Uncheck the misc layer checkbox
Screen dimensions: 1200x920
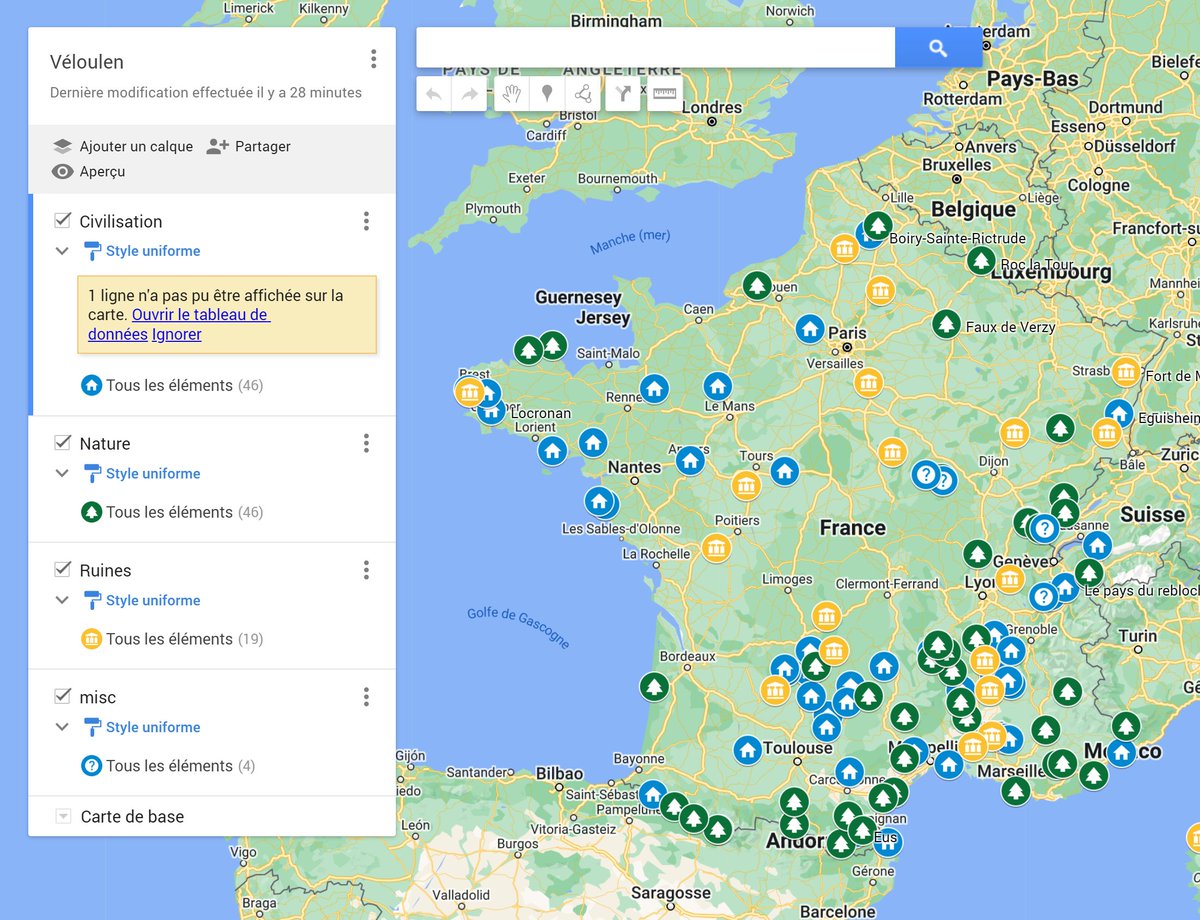(62, 696)
